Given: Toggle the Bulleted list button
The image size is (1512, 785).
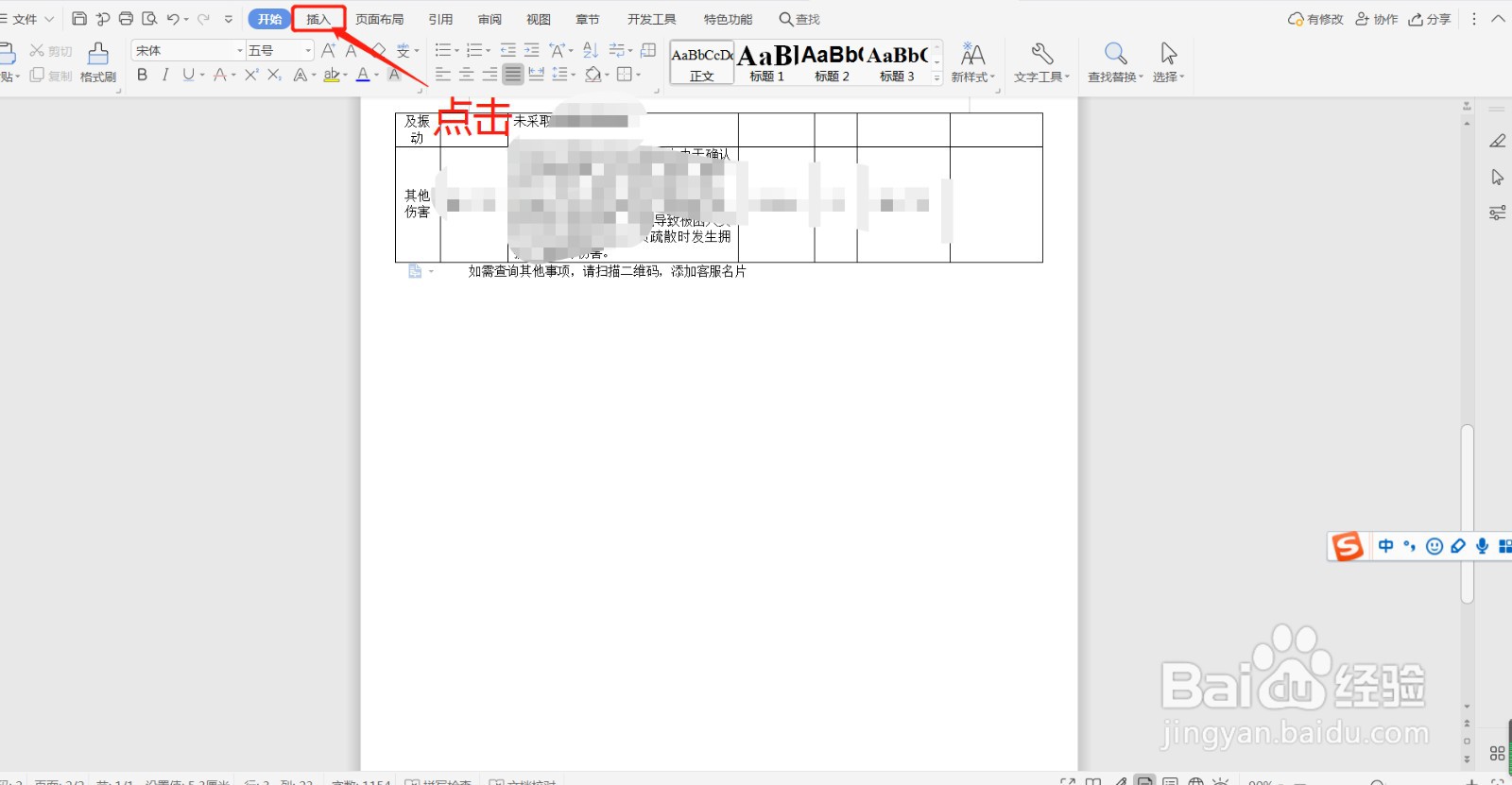Looking at the screenshot, I should tap(443, 51).
